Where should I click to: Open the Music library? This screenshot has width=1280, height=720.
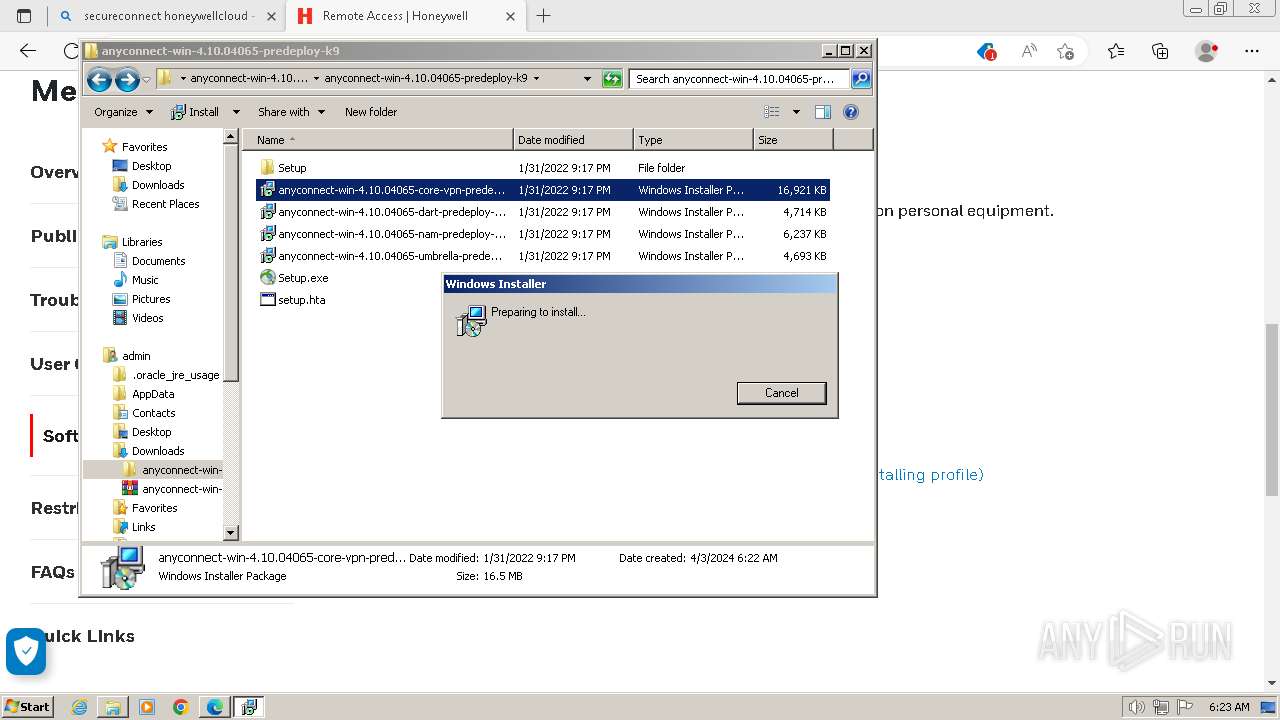pyautogui.click(x=145, y=280)
